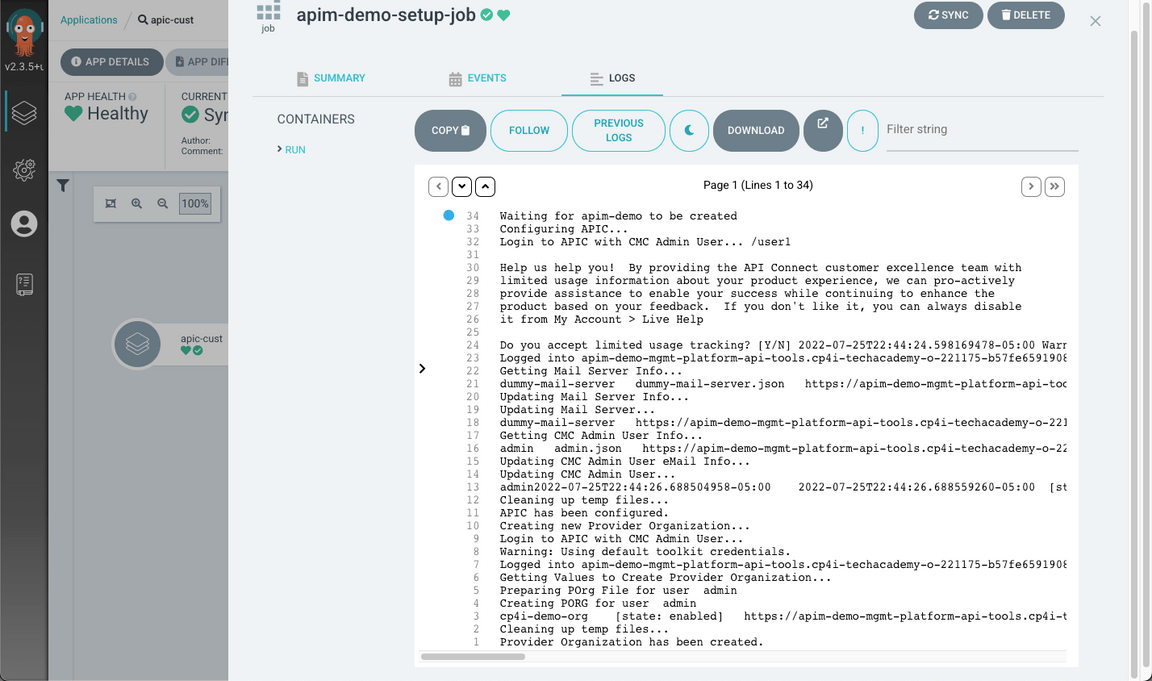Open User Info icon in sidebar
The width and height of the screenshot is (1152, 681).
24,224
